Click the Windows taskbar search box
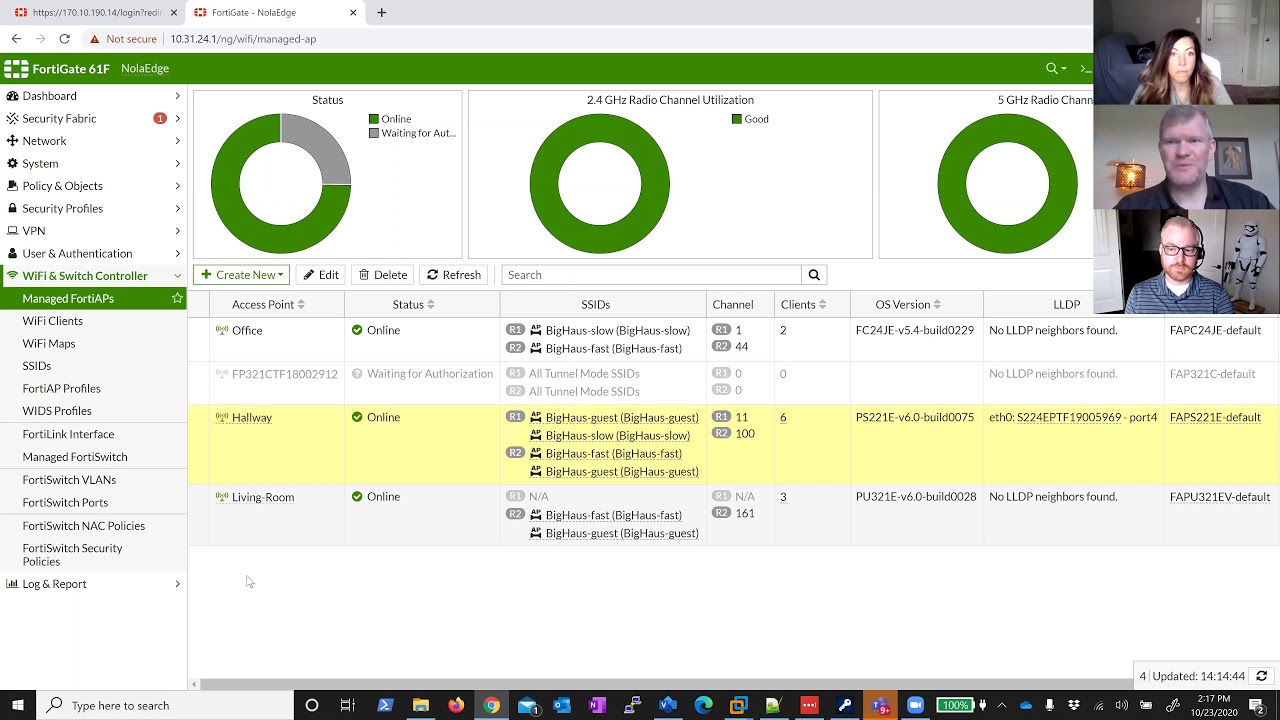This screenshot has height=720, width=1280. 165,705
